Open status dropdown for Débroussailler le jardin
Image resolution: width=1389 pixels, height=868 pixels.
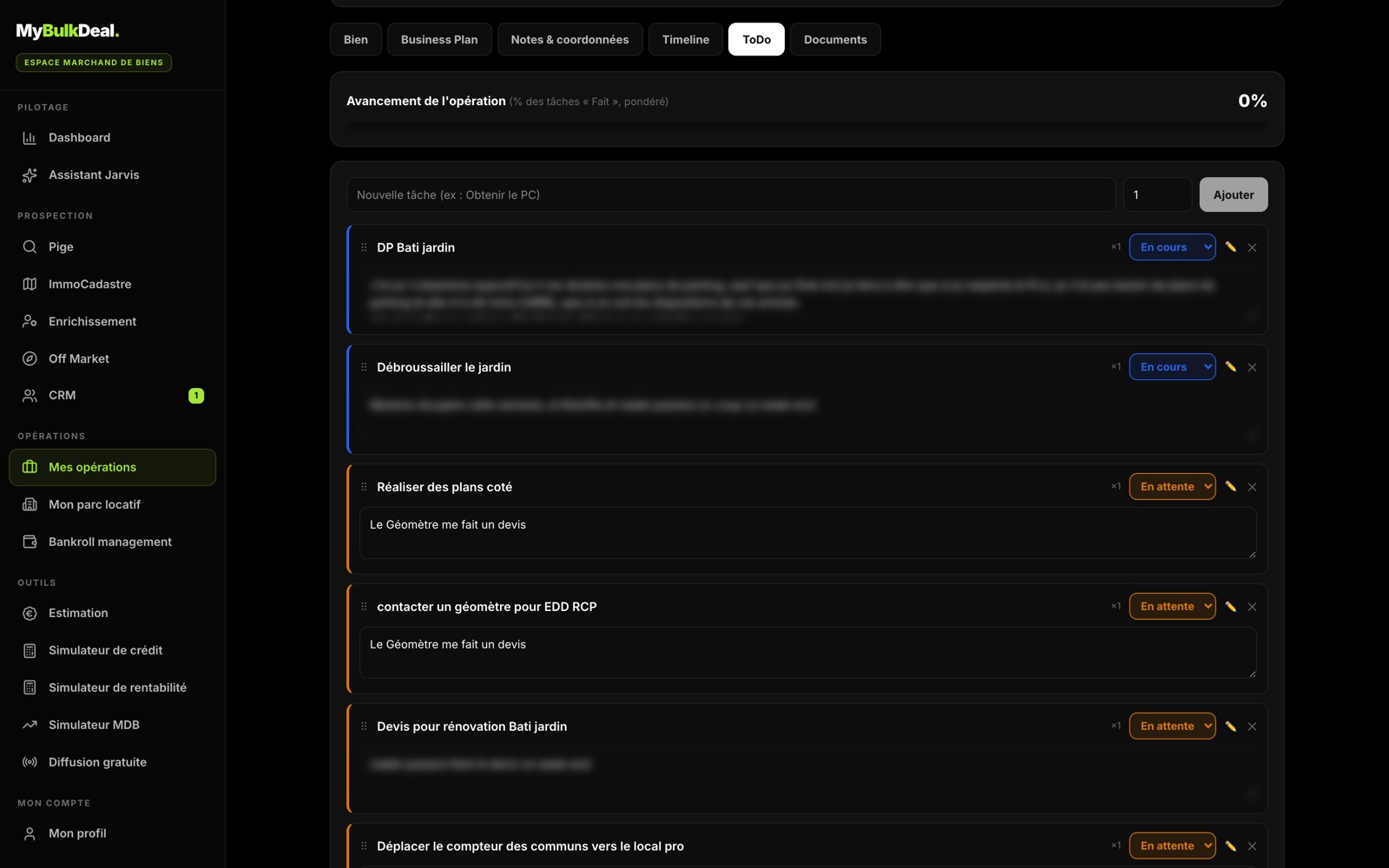1172,367
